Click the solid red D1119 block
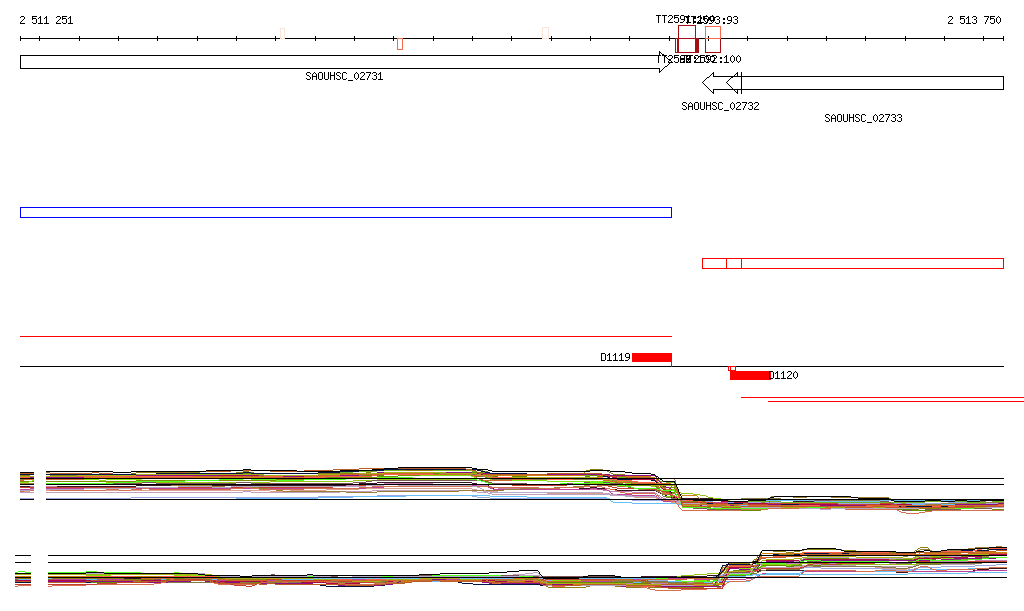 (x=652, y=357)
